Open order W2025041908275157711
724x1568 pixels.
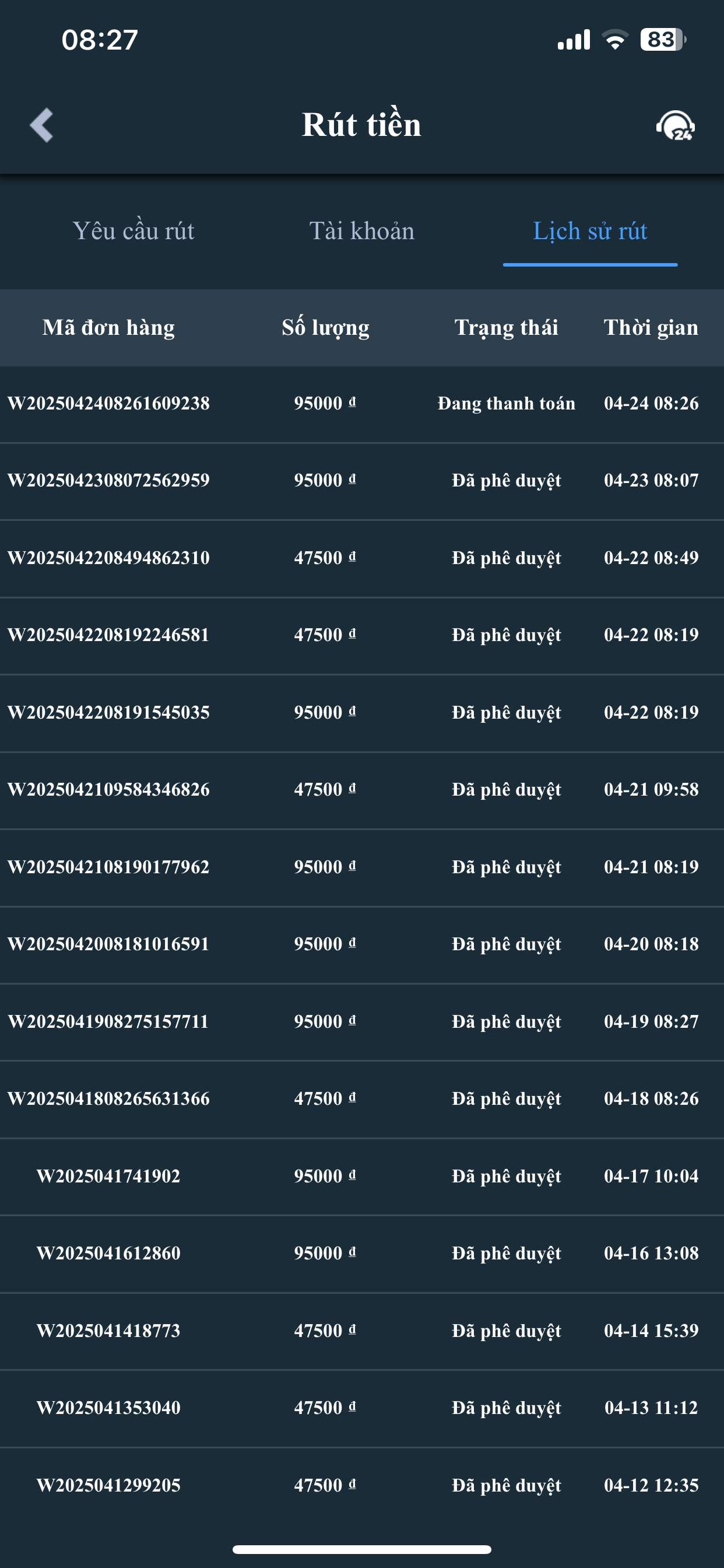pos(108,1021)
